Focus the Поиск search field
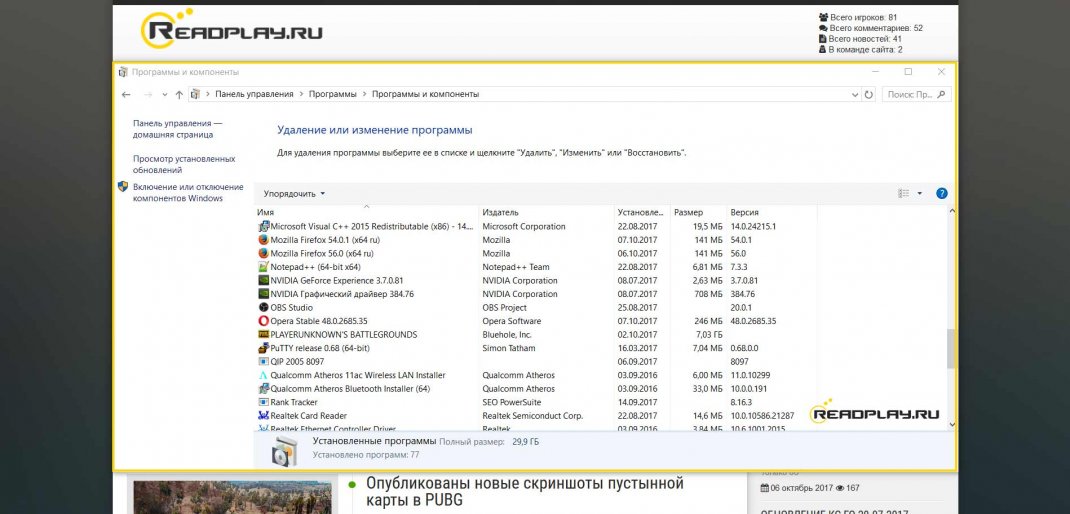This screenshot has height=514, width=1070. tap(916, 95)
